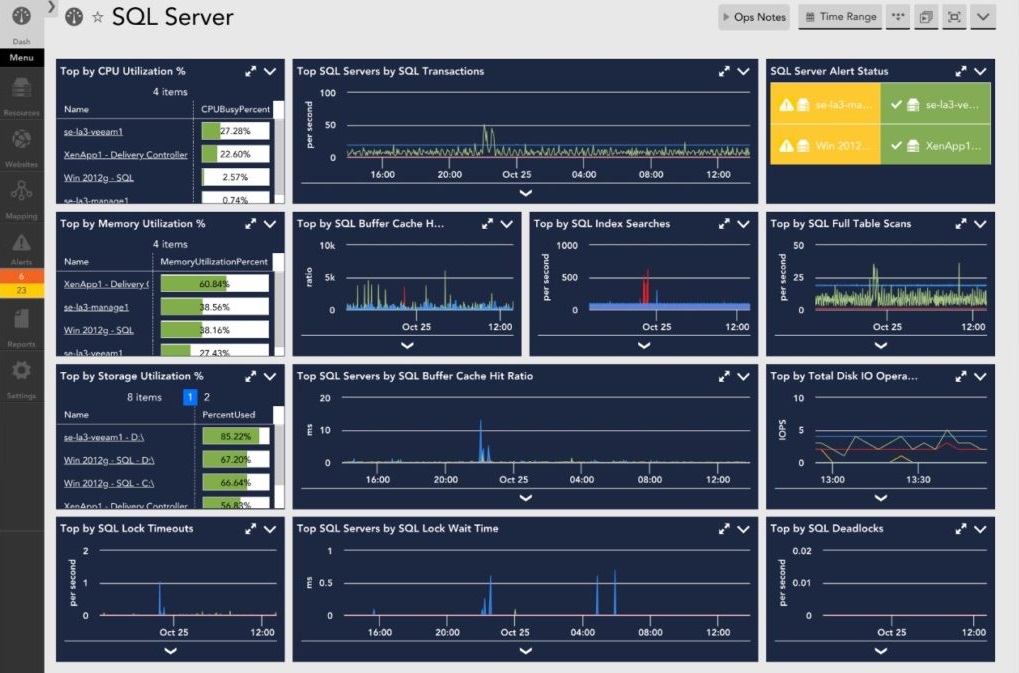Open the Time Range selector
1019x673 pixels.
click(x=839, y=17)
